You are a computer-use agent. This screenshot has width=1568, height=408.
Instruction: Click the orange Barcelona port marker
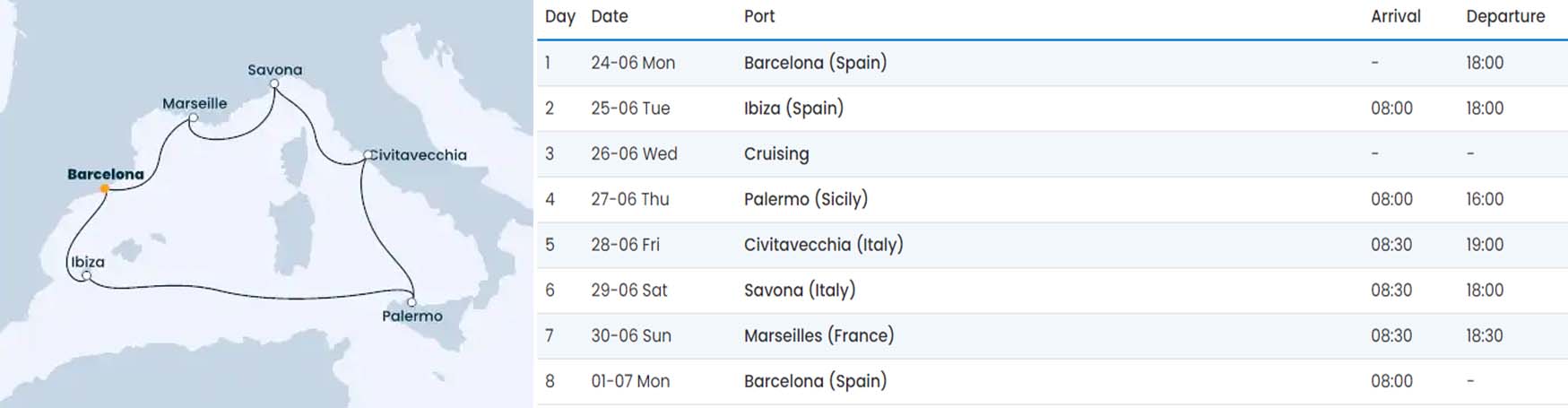click(105, 188)
